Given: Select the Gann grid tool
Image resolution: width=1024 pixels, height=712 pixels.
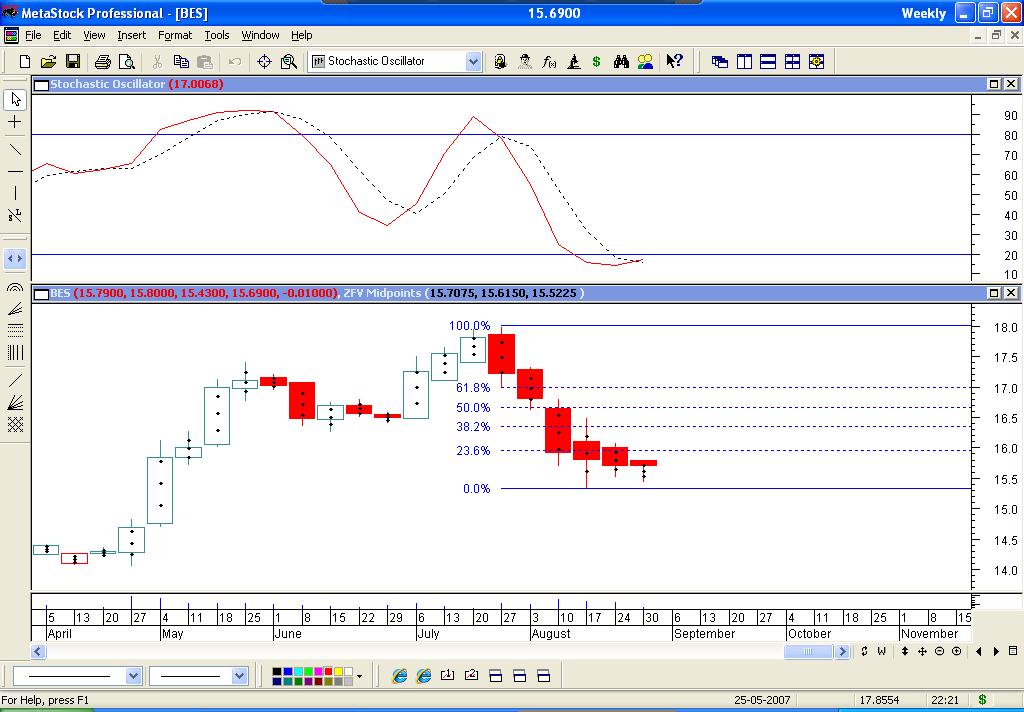Looking at the screenshot, I should click(15, 425).
